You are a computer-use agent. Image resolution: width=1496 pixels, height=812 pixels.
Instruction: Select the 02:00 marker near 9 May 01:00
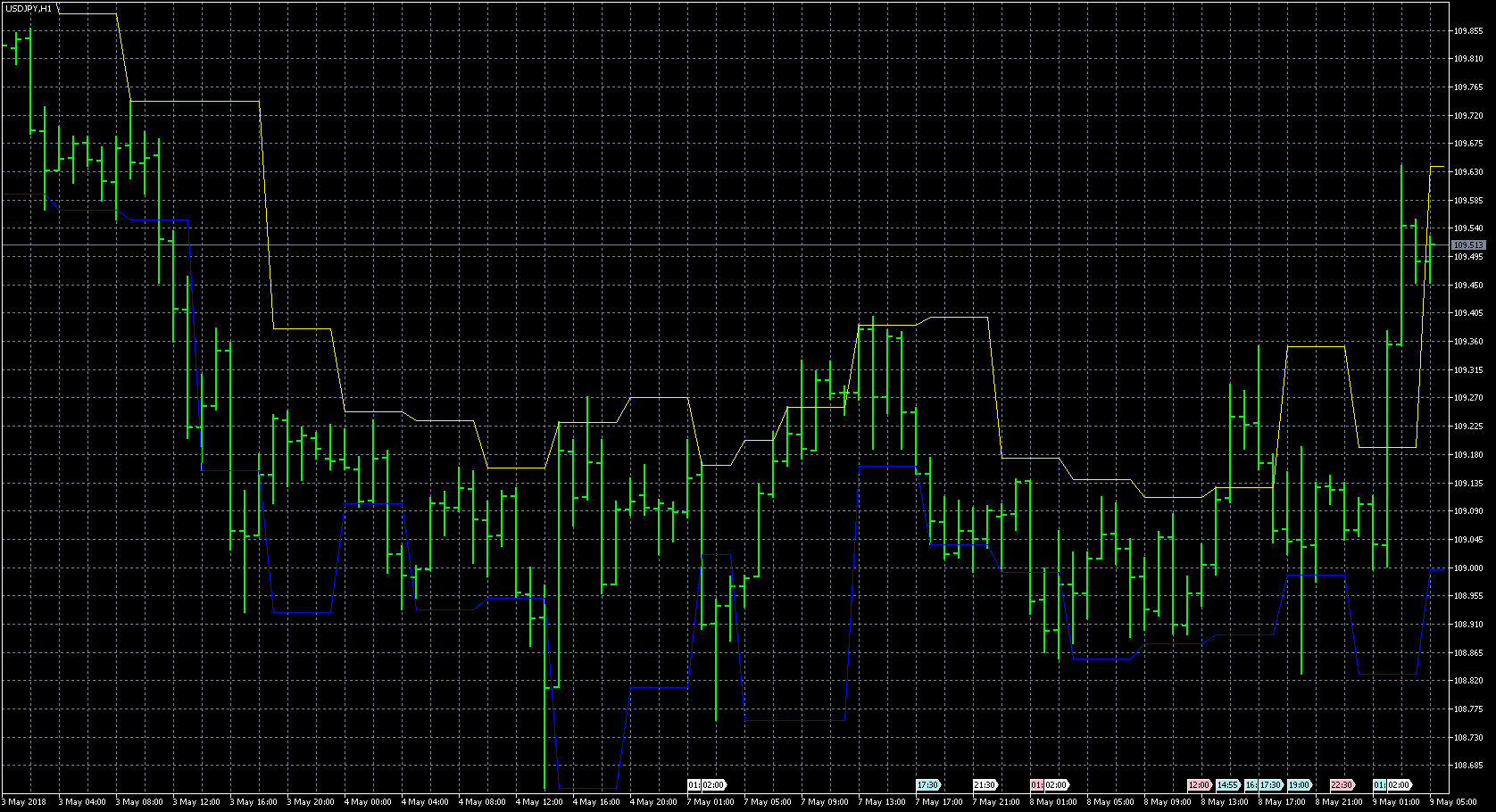click(x=1399, y=785)
